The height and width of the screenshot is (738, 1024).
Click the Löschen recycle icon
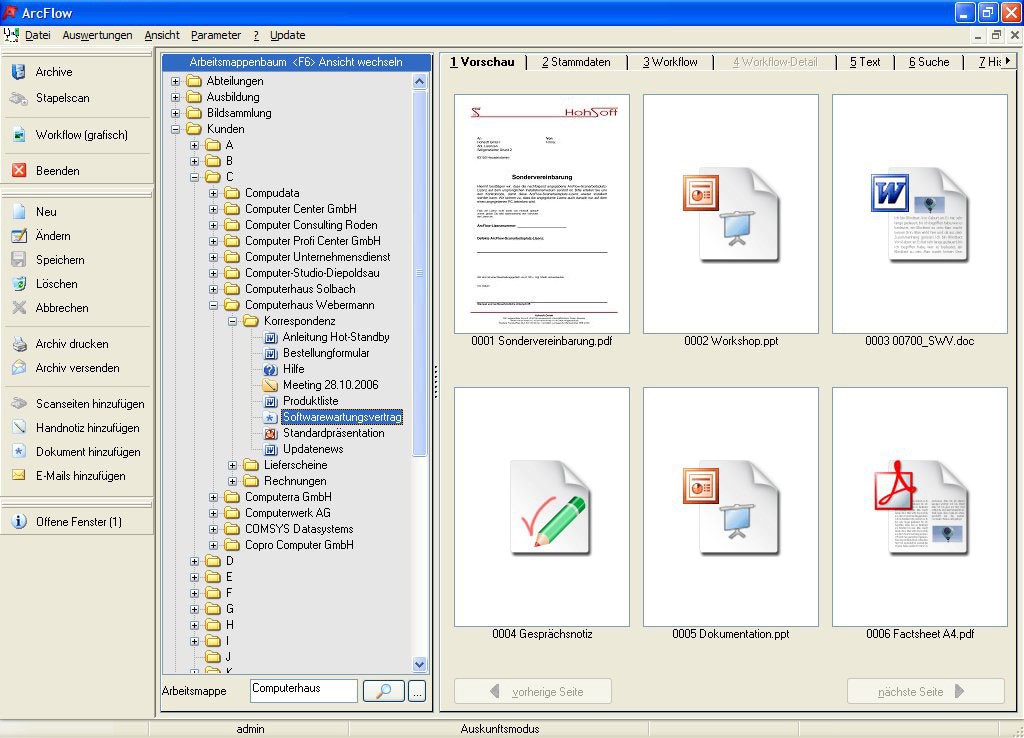click(x=19, y=284)
